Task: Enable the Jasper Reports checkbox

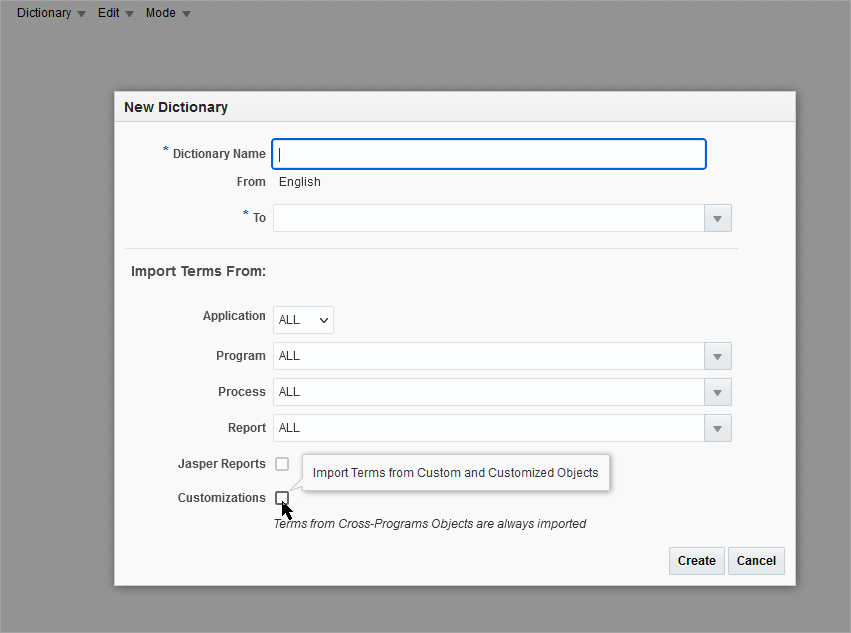Action: point(281,463)
